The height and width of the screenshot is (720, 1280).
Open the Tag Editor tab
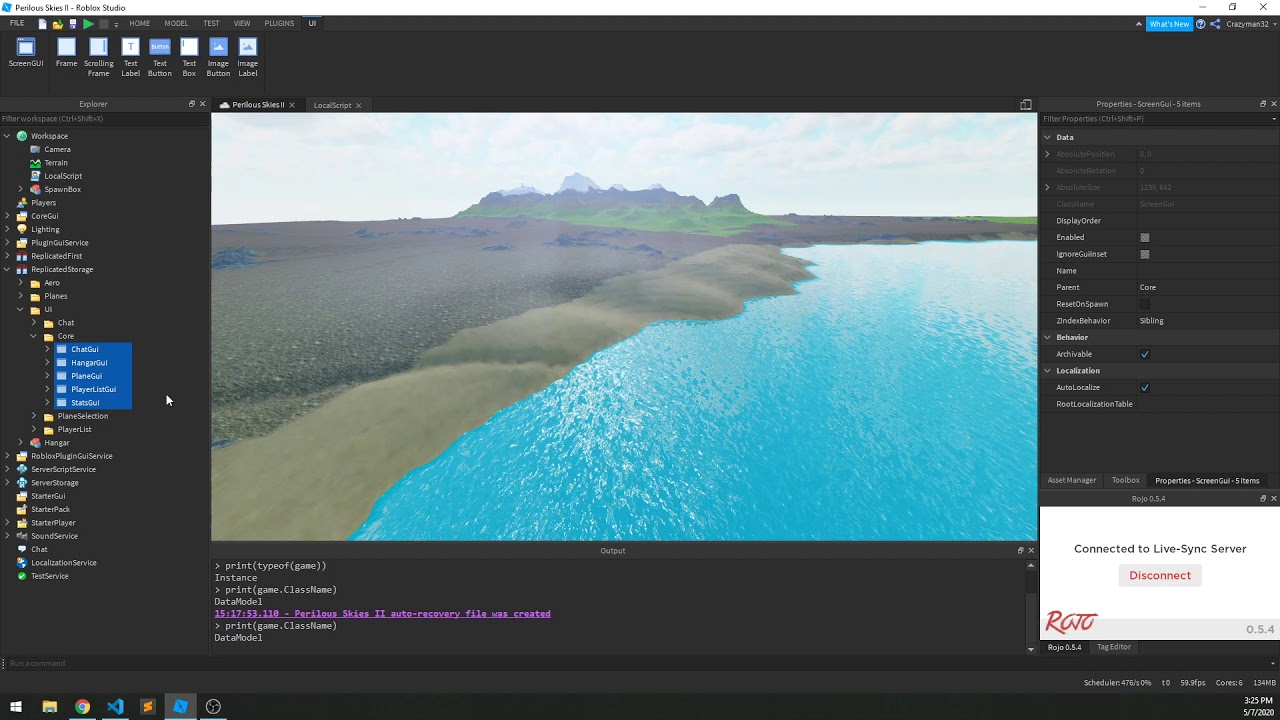coord(1114,647)
